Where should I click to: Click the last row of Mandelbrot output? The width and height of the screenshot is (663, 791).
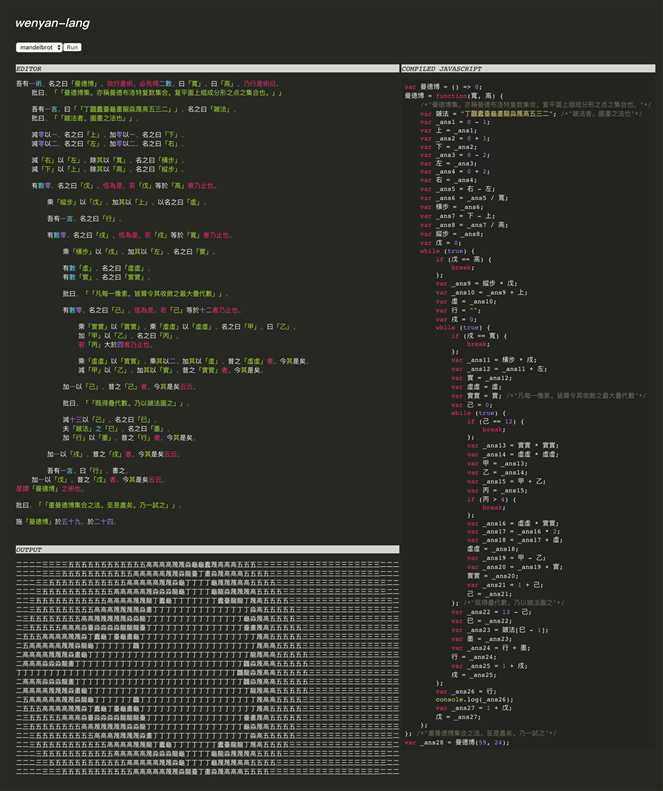click(x=207, y=771)
